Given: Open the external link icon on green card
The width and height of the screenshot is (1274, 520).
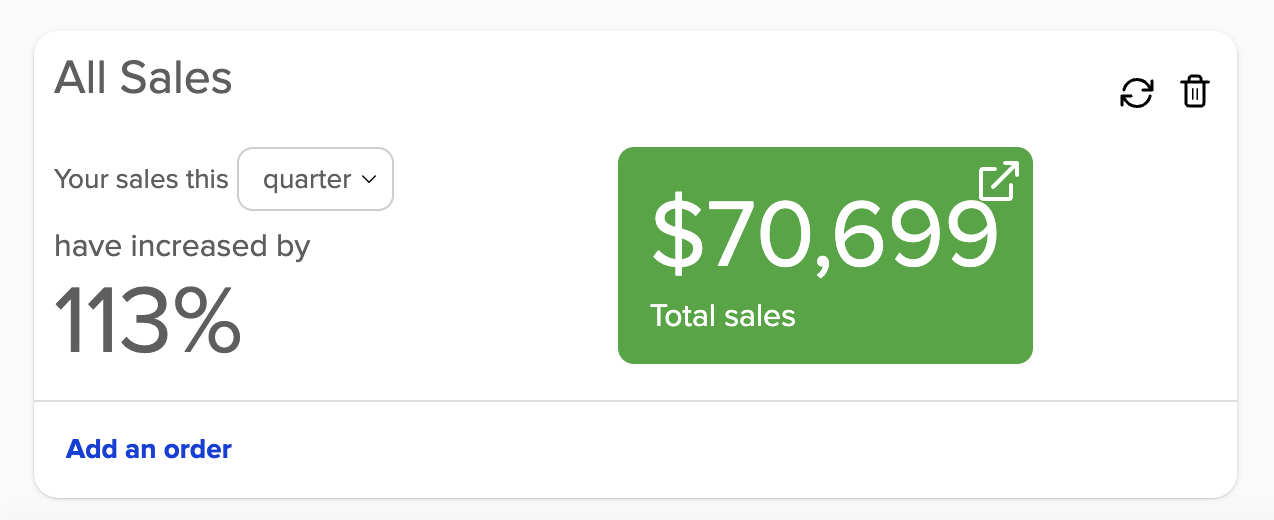Looking at the screenshot, I should coord(998,182).
